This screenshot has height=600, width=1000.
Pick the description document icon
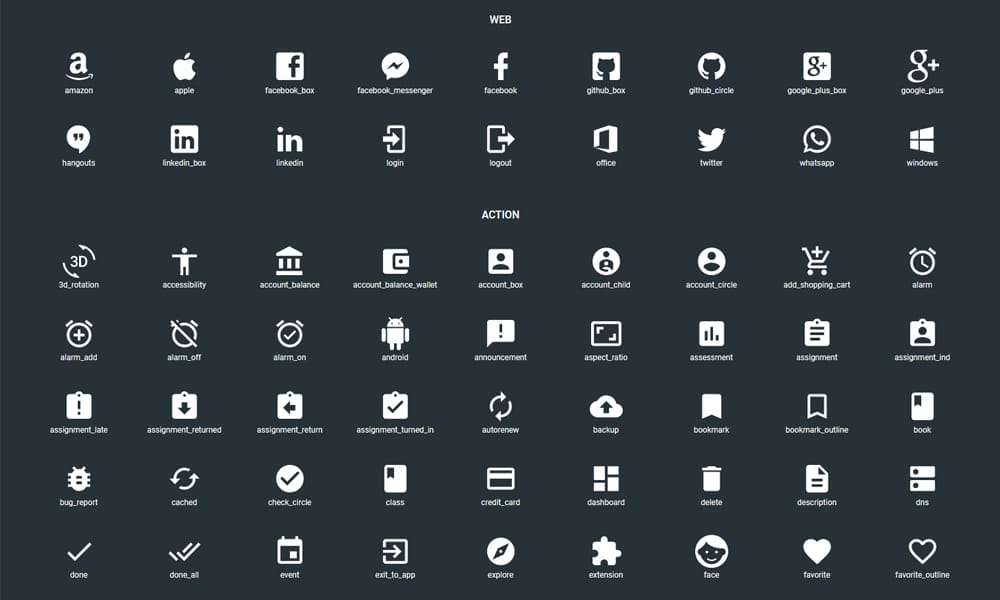[x=817, y=479]
